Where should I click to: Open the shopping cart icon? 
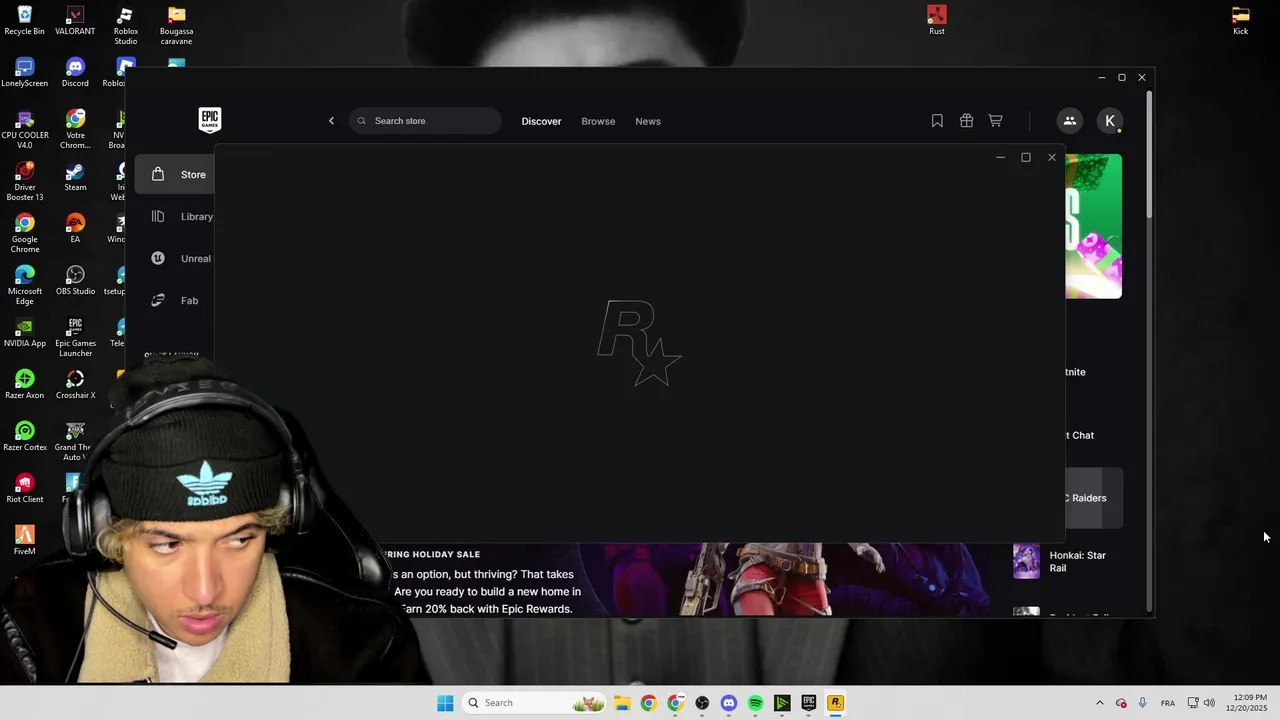[995, 121]
